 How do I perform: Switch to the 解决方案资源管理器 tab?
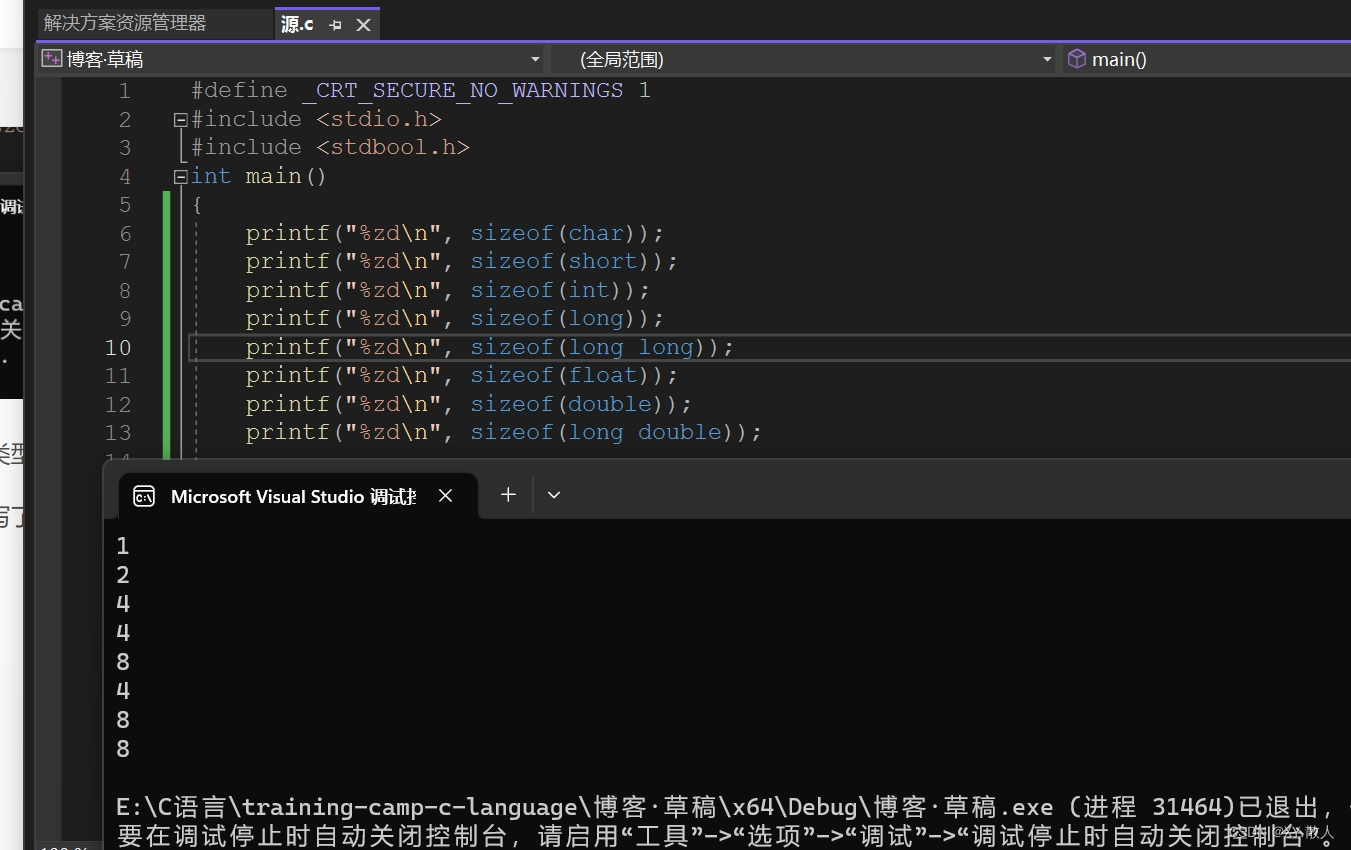tap(125, 23)
